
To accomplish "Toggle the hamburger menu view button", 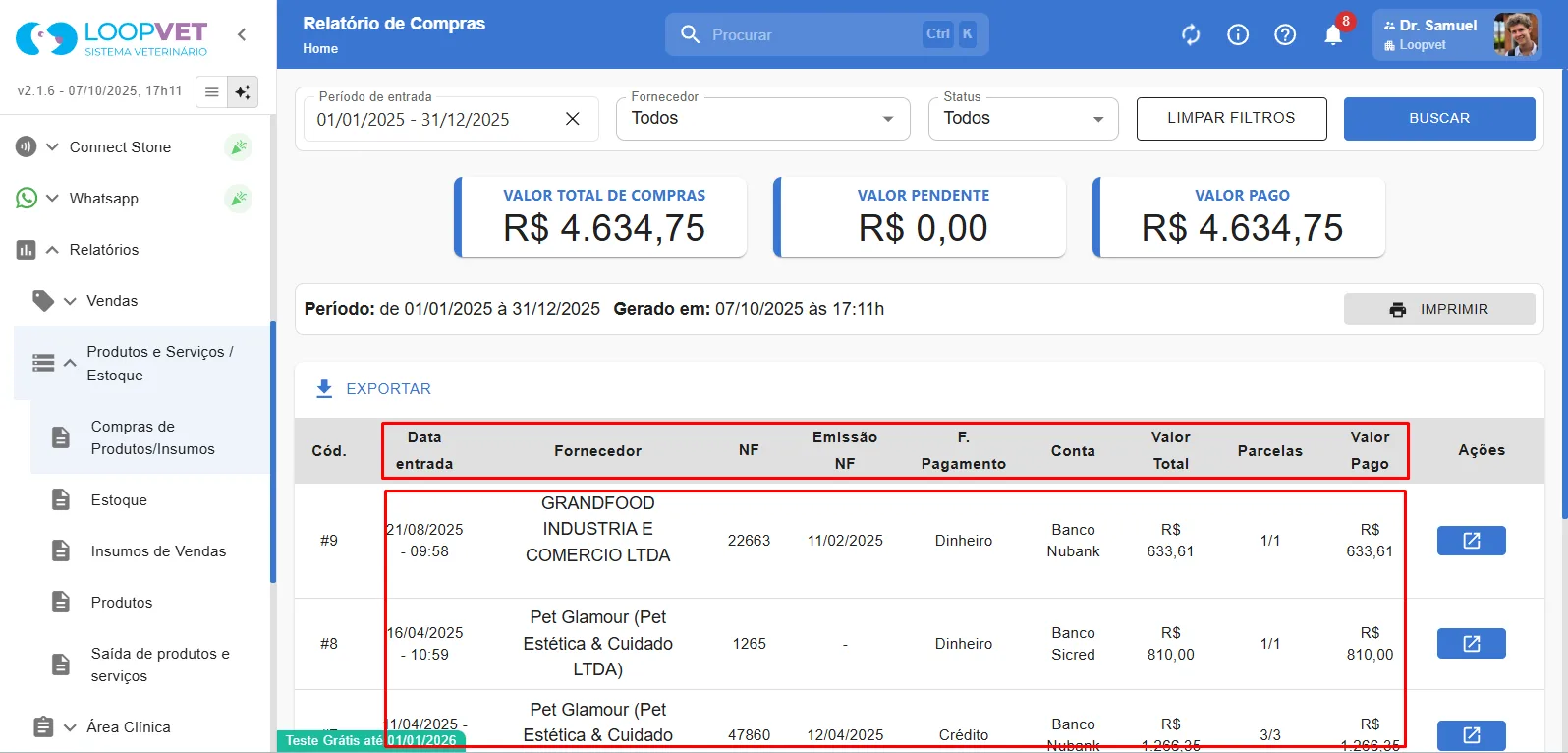I will tap(211, 92).
